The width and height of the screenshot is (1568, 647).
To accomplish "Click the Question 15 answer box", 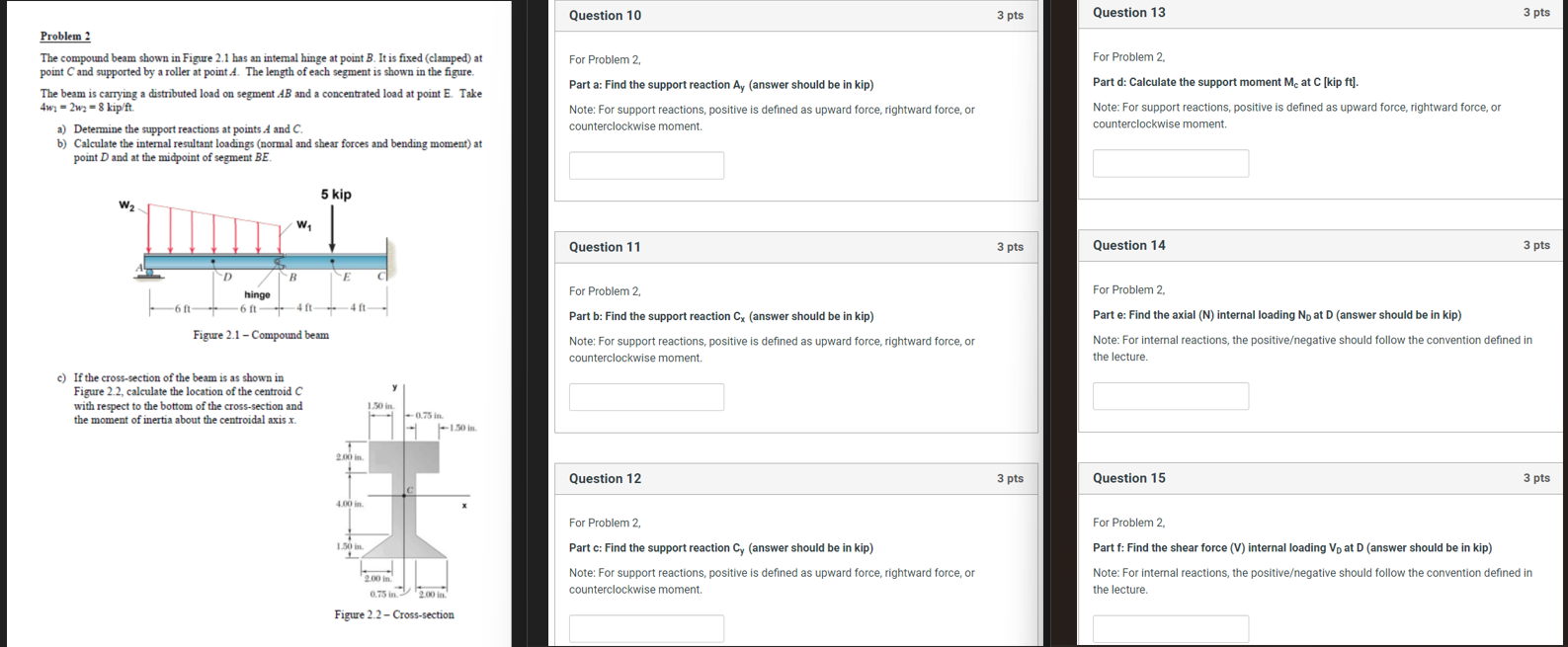I will click(x=1170, y=628).
